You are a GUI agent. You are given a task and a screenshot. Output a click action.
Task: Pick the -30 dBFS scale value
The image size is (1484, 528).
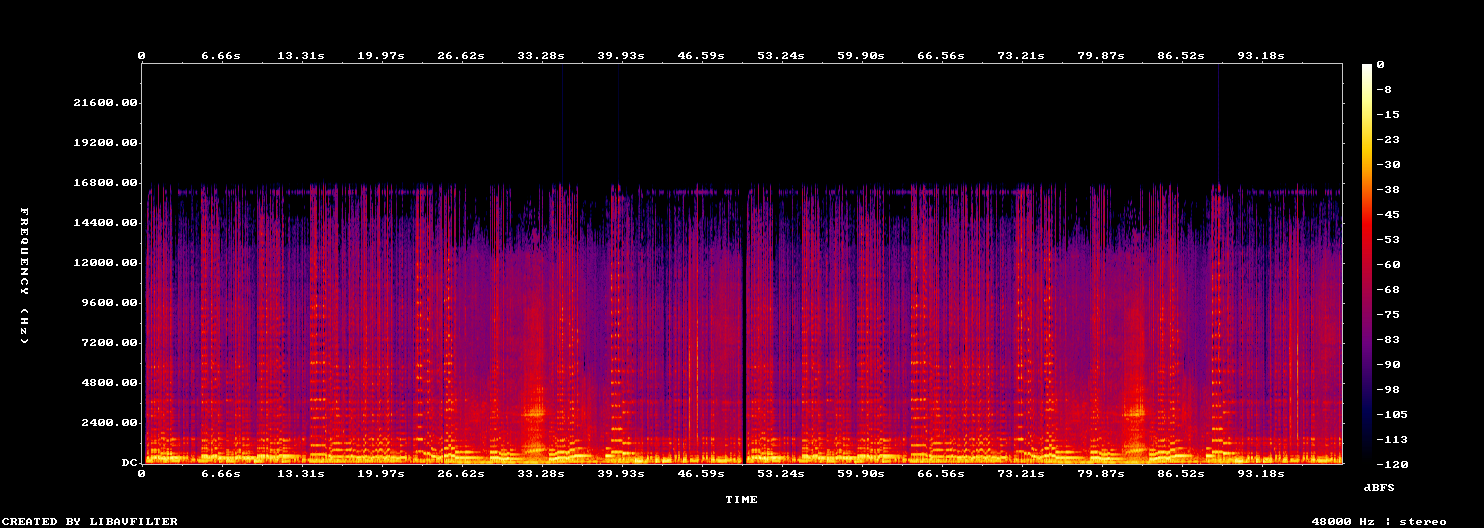tap(1387, 164)
